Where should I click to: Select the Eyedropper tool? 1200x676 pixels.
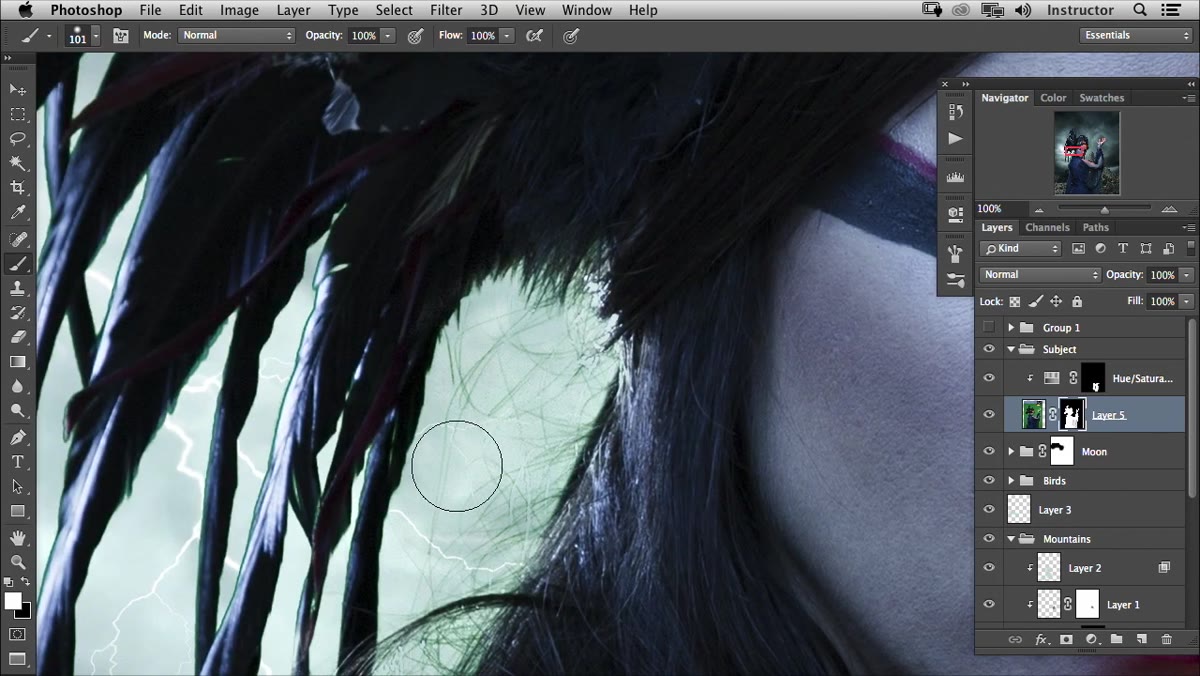(18, 212)
